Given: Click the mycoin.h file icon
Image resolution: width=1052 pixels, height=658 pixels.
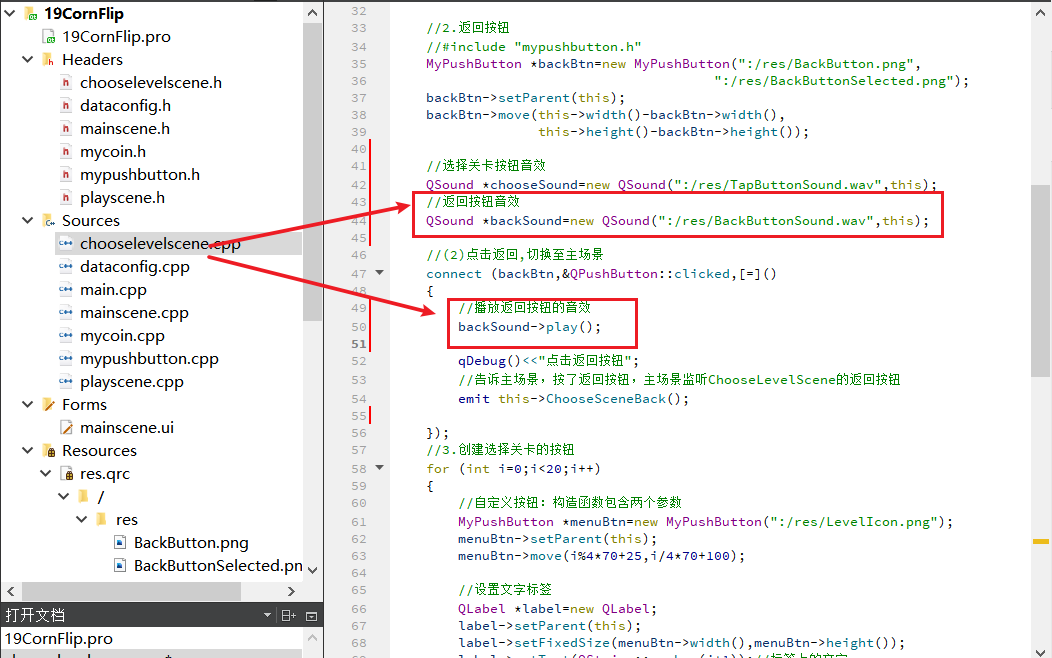Looking at the screenshot, I should click(x=66, y=152).
